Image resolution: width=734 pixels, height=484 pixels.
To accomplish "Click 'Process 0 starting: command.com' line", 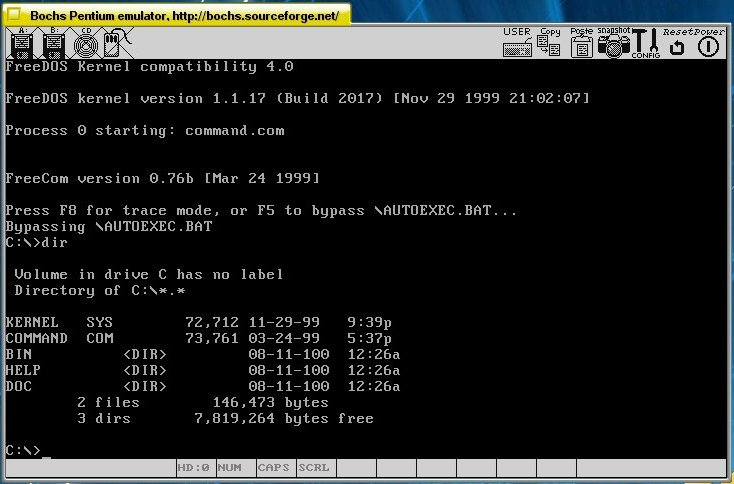I will coord(145,131).
